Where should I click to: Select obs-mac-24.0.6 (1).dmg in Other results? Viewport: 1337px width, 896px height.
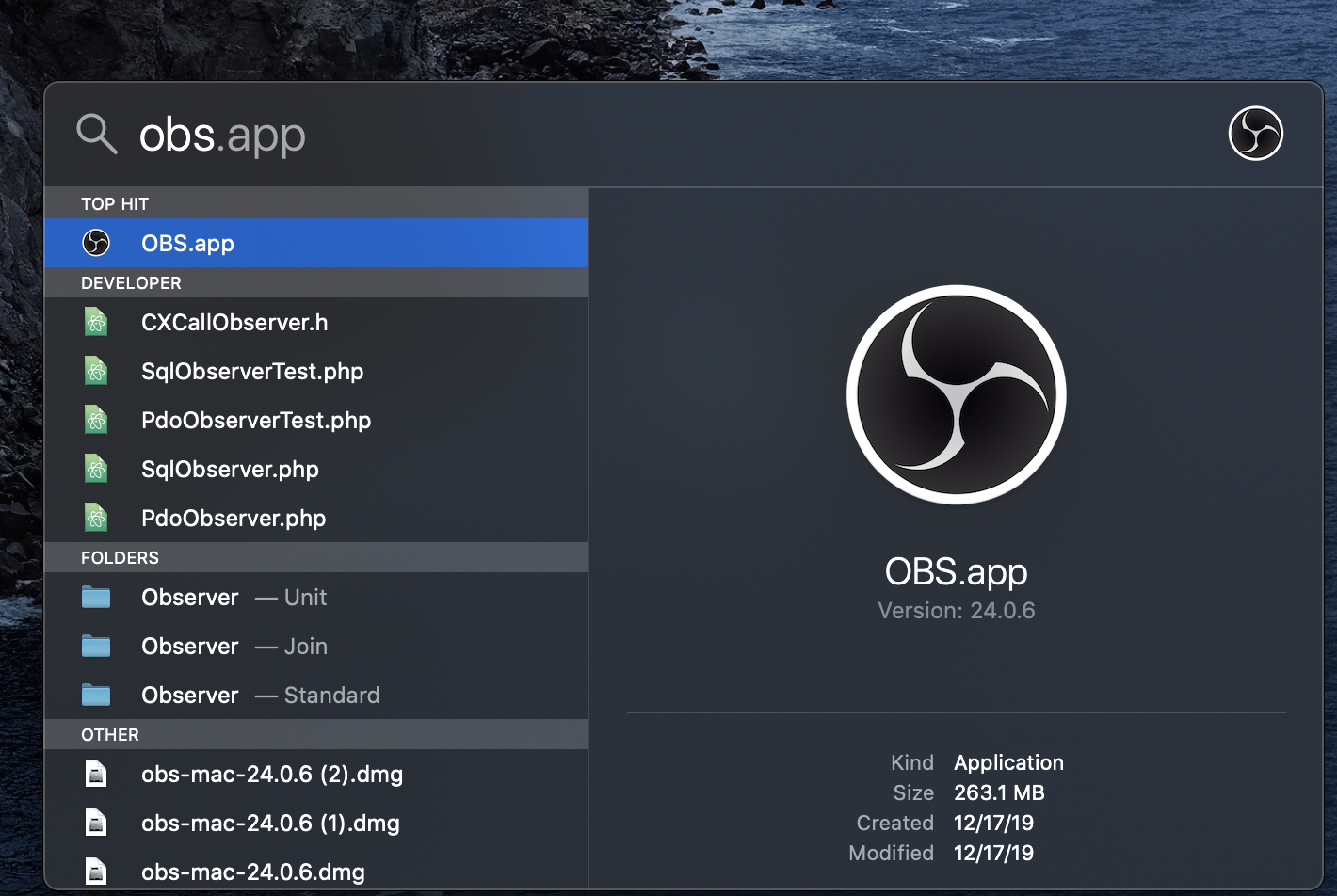tap(315, 823)
